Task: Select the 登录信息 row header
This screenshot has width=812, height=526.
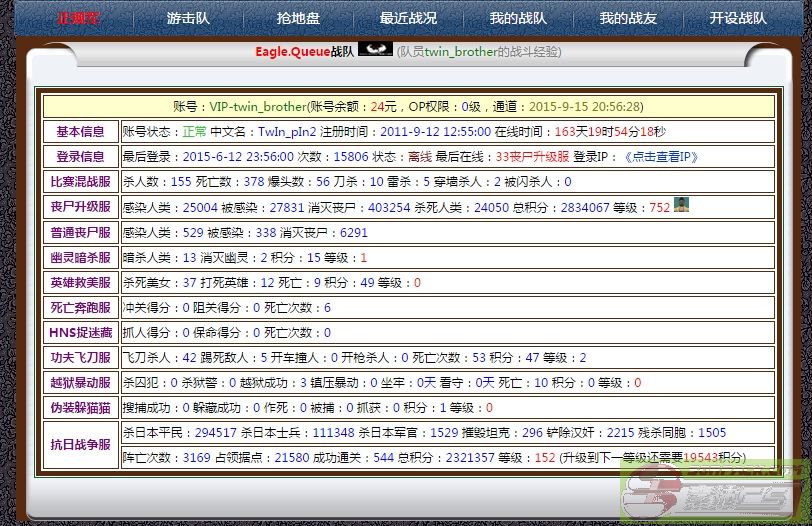Action: (x=80, y=156)
